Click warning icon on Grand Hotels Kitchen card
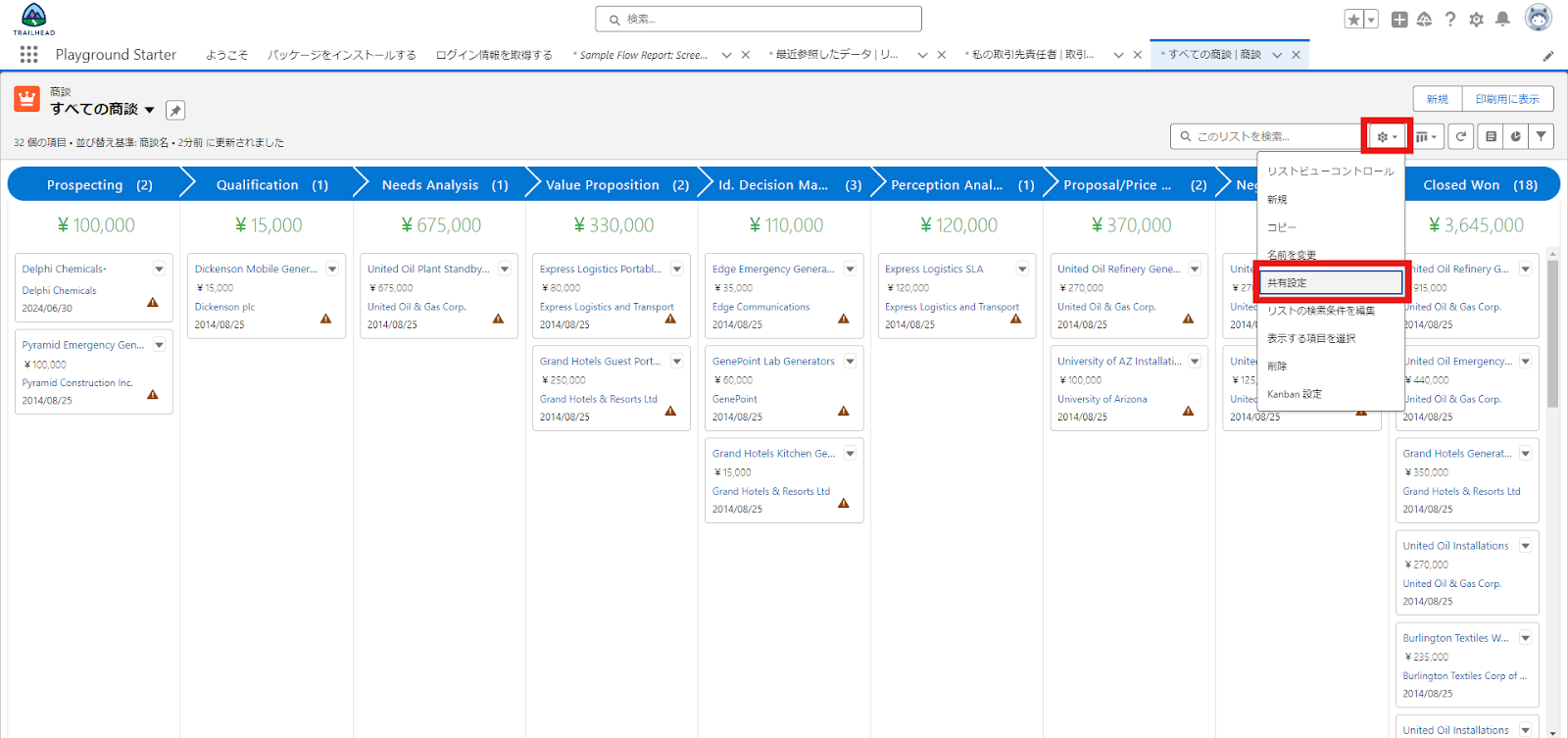The width and height of the screenshot is (1568, 738). click(x=843, y=503)
